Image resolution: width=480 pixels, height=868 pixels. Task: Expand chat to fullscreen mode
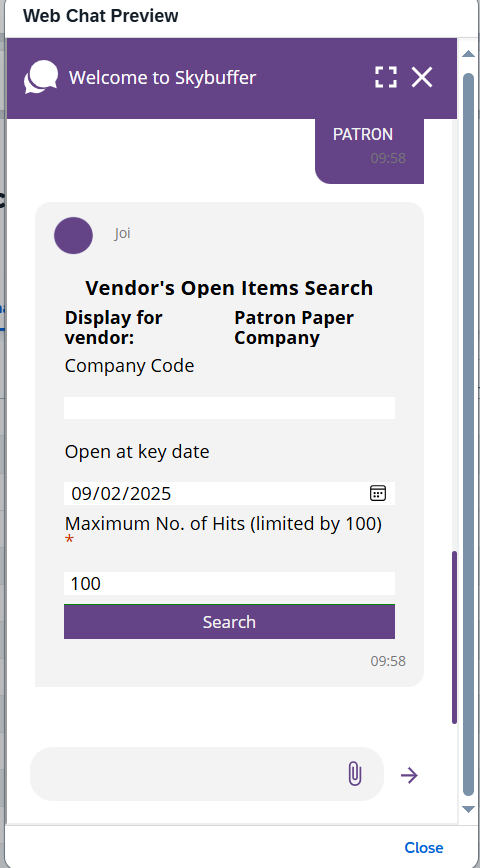point(385,77)
